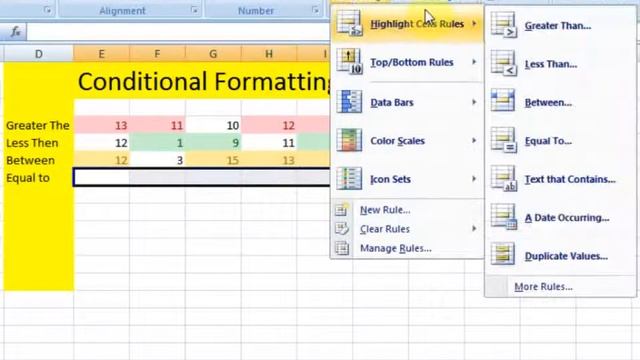The height and width of the screenshot is (360, 640).
Task: Open the Color Scales submenu
Action: [407, 140]
